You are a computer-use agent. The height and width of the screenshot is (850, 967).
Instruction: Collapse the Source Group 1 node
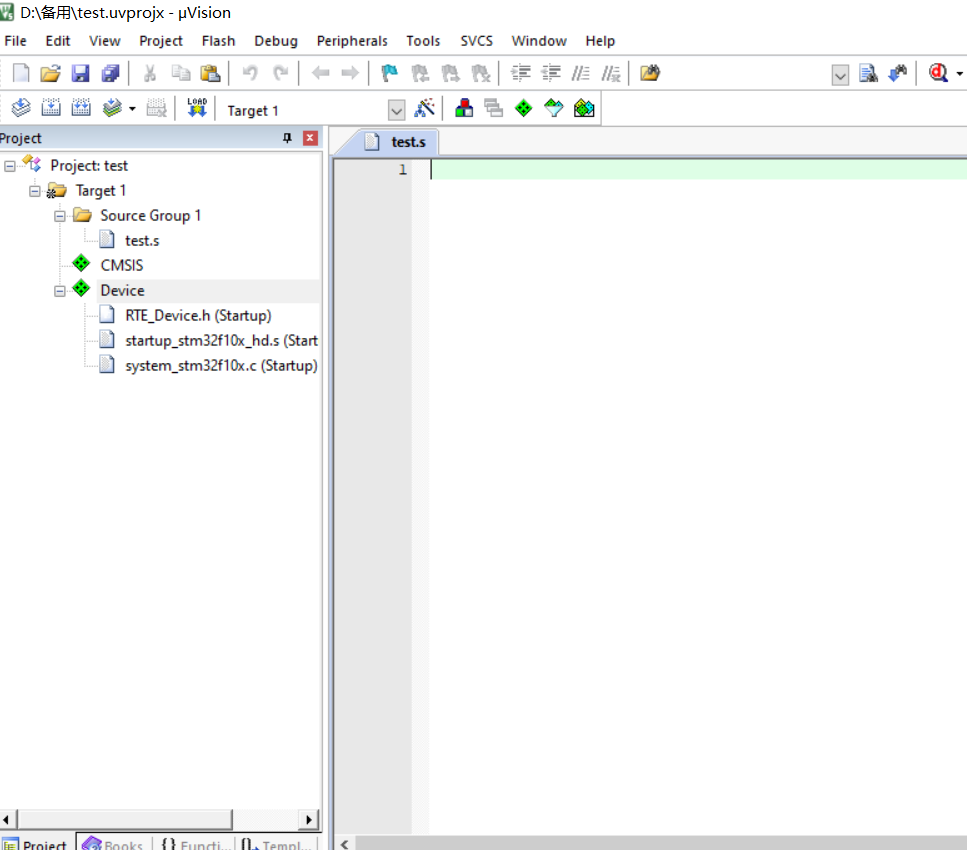point(60,216)
